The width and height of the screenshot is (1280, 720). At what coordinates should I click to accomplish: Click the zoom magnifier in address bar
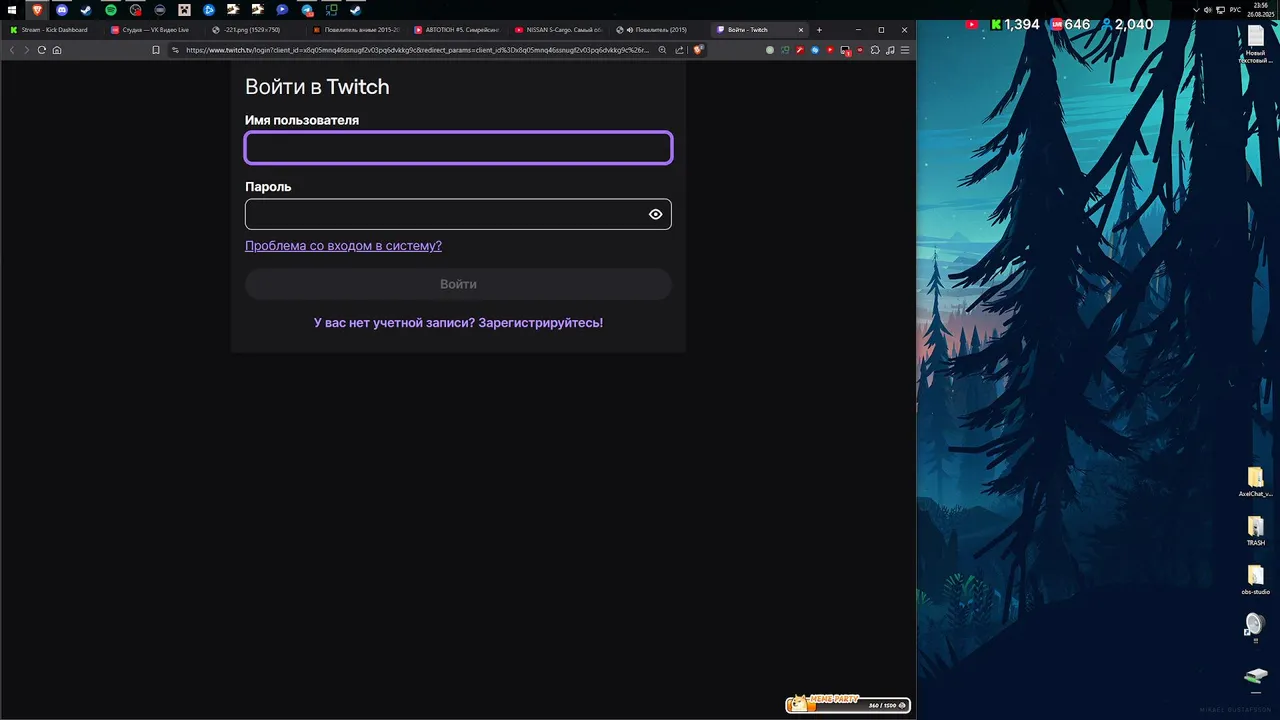click(662, 50)
